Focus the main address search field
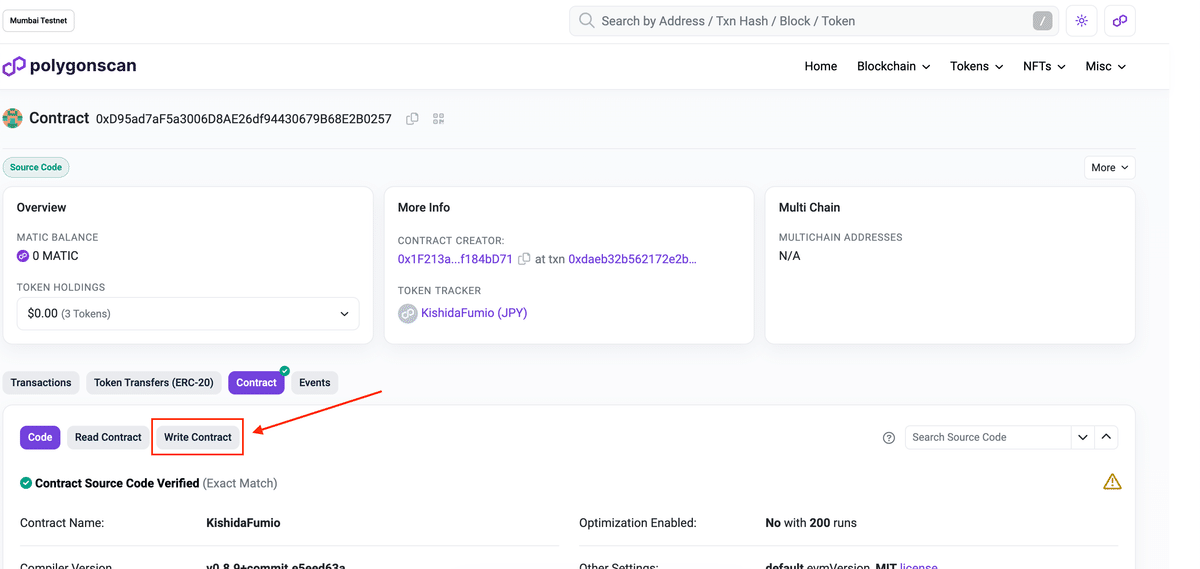The width and height of the screenshot is (1200, 569). 812,21
